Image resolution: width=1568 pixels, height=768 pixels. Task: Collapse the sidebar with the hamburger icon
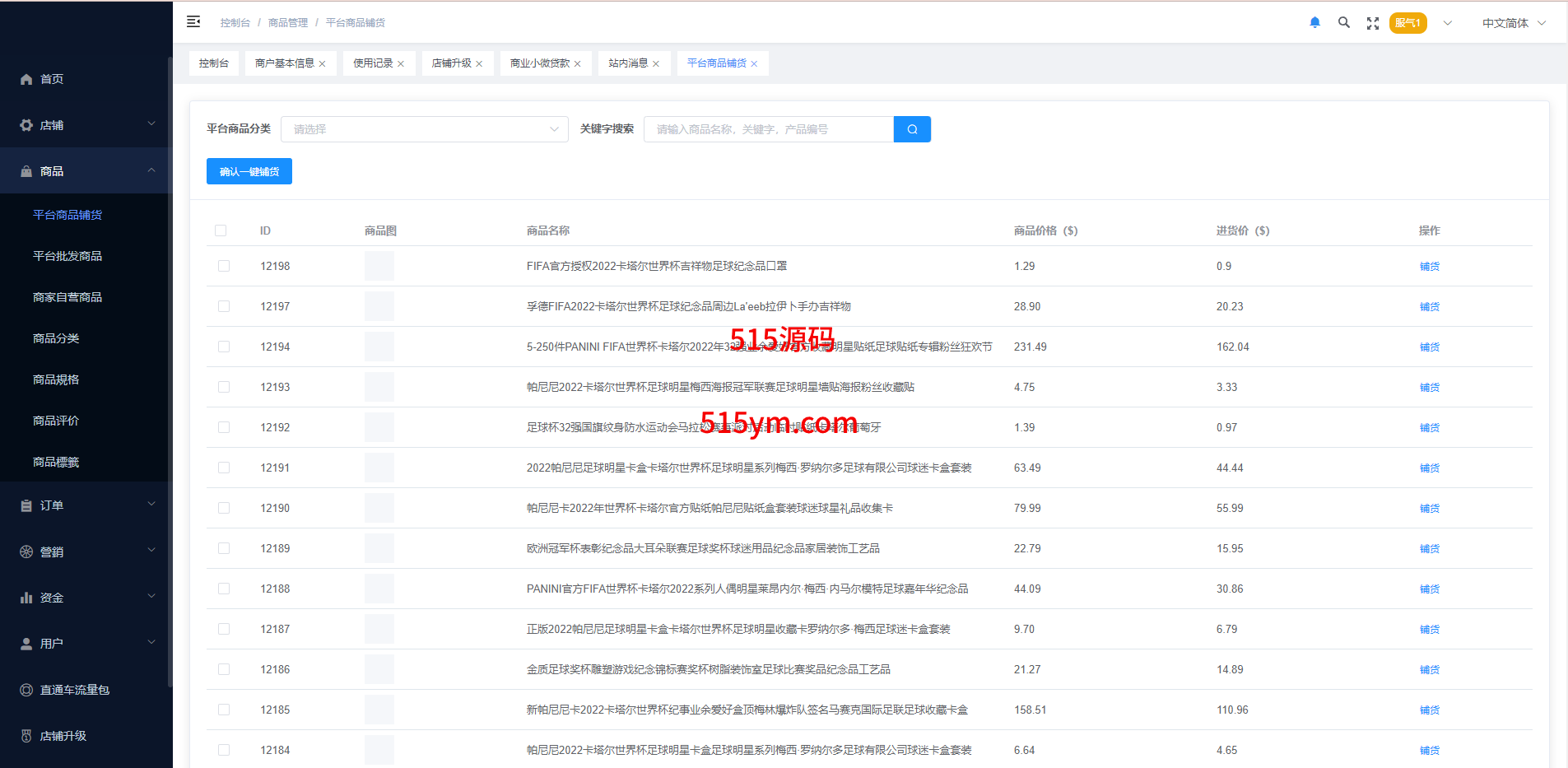(193, 22)
